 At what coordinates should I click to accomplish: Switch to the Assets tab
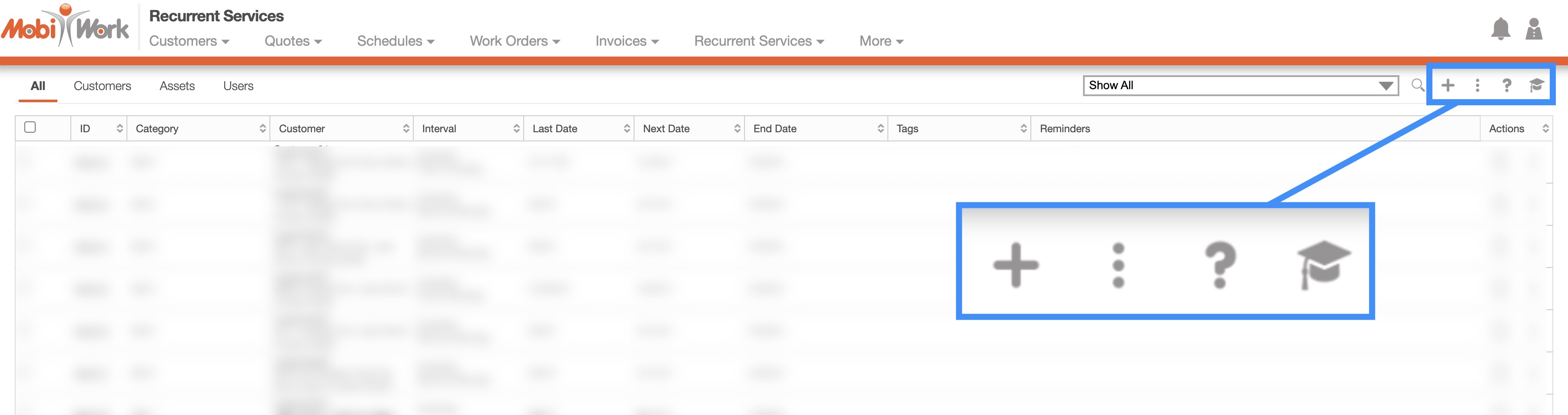tap(177, 86)
